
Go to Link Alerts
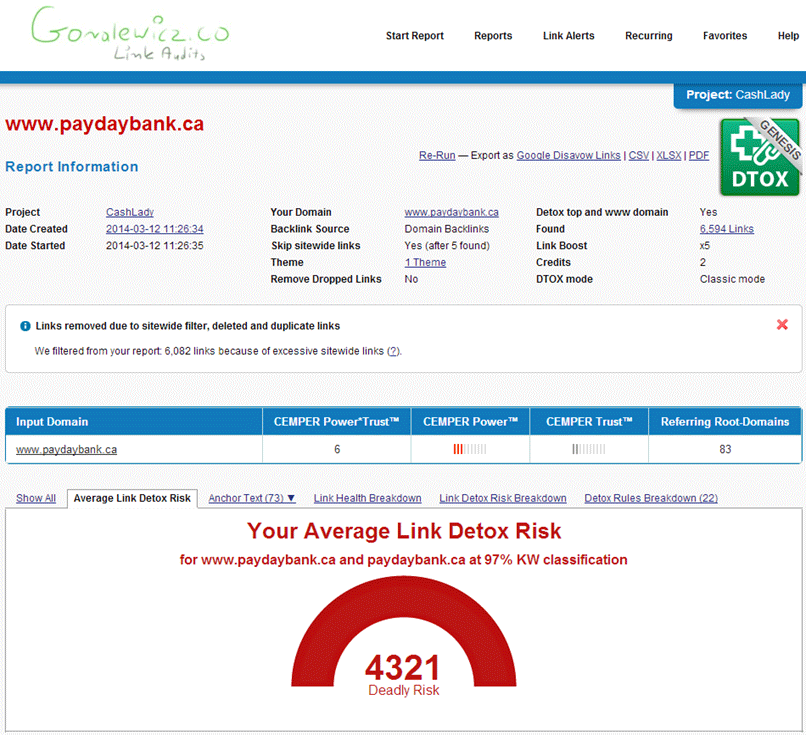click(569, 35)
